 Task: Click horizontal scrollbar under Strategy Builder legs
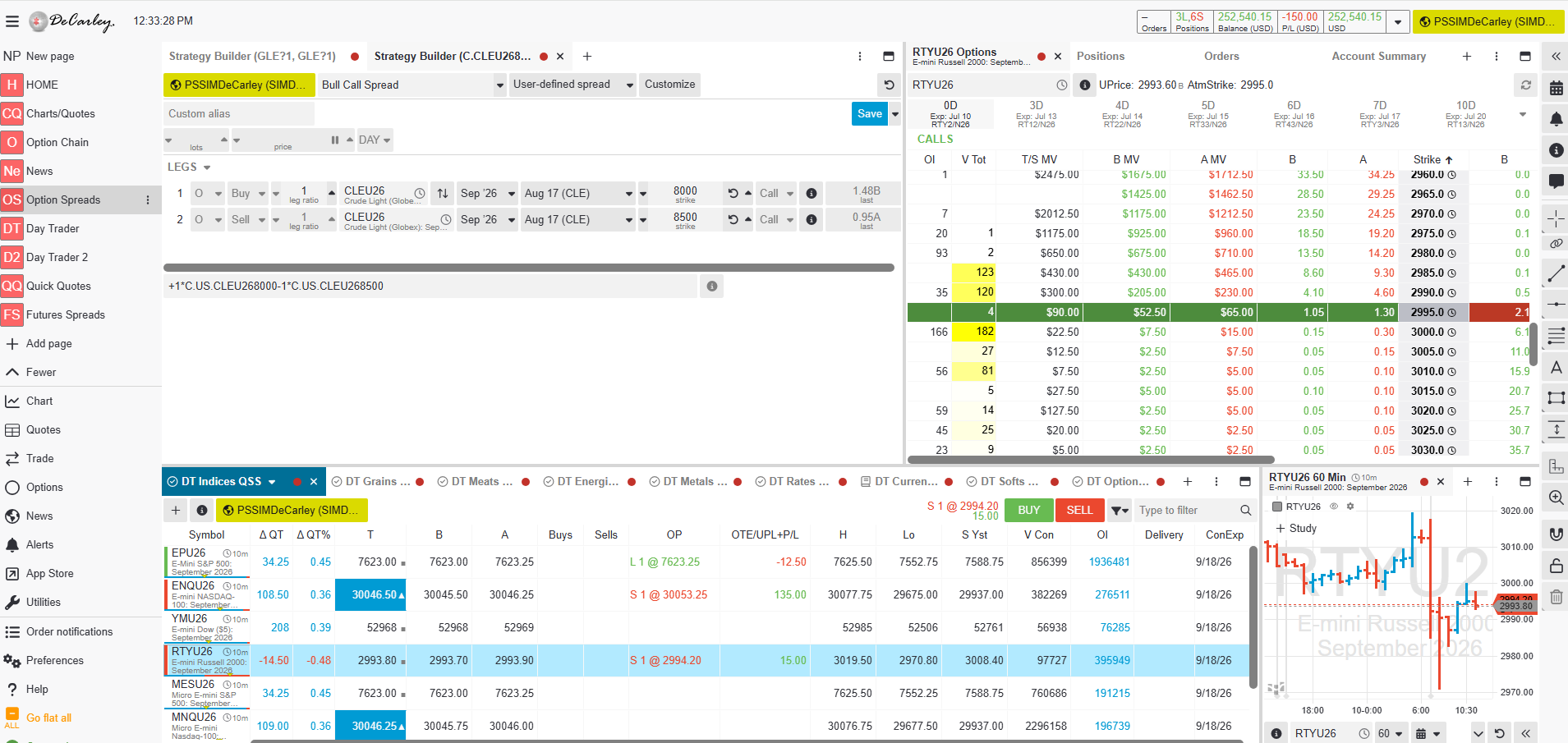click(529, 268)
